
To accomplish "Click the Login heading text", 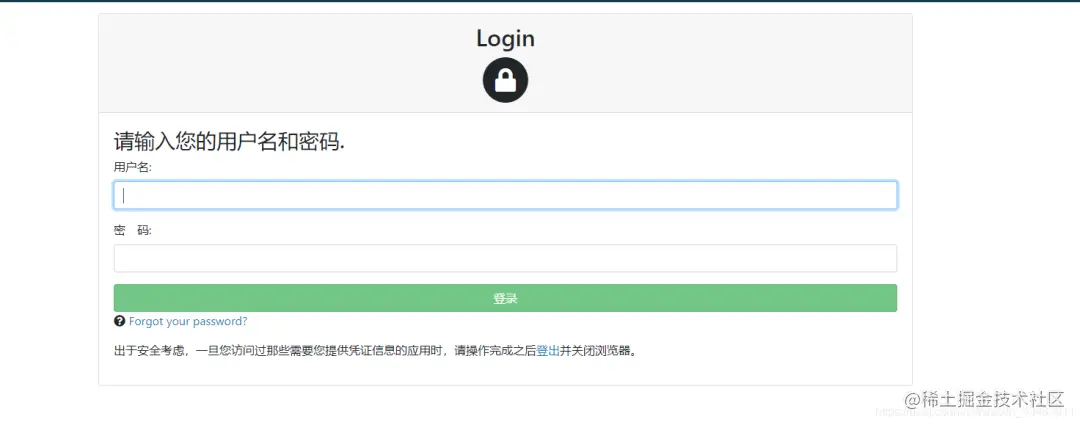I will coord(505,39).
